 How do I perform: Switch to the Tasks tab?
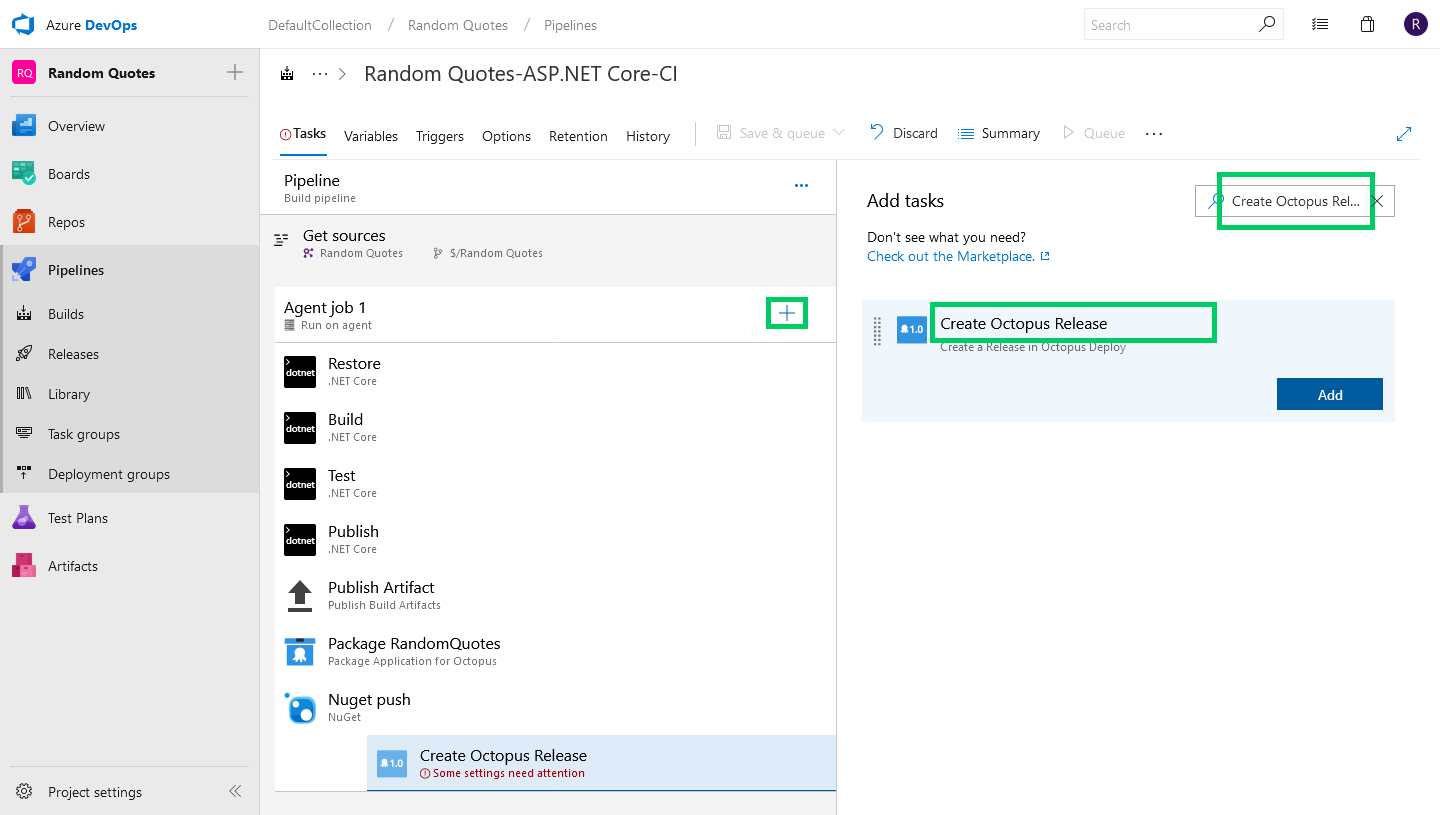303,134
